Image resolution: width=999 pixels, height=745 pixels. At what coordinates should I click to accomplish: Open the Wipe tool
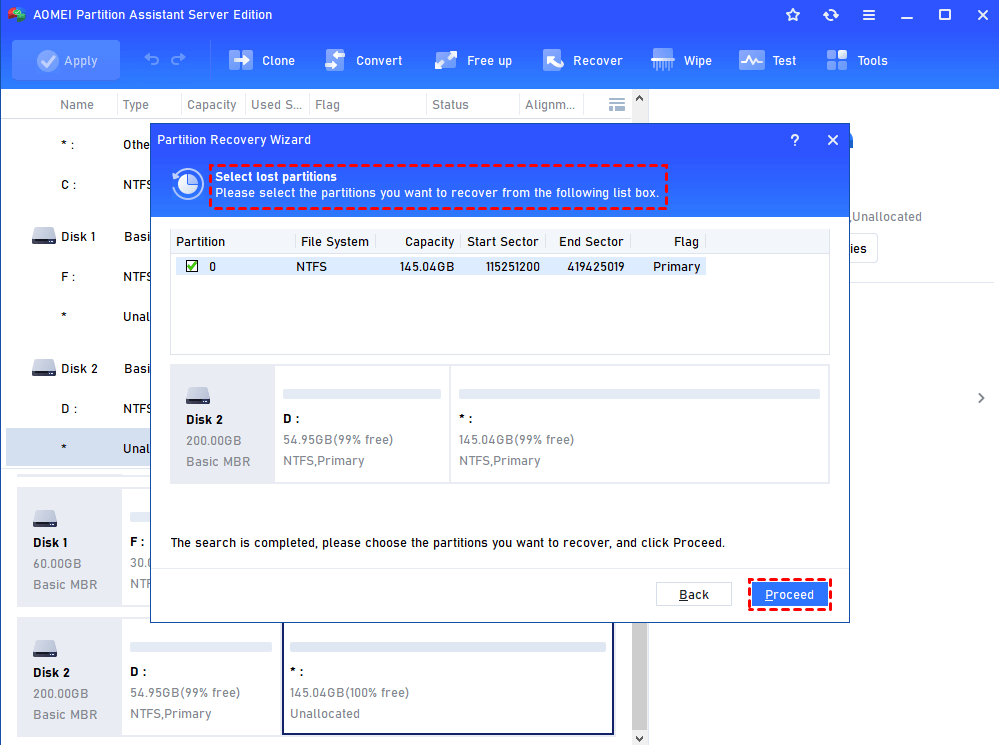pyautogui.click(x=681, y=61)
